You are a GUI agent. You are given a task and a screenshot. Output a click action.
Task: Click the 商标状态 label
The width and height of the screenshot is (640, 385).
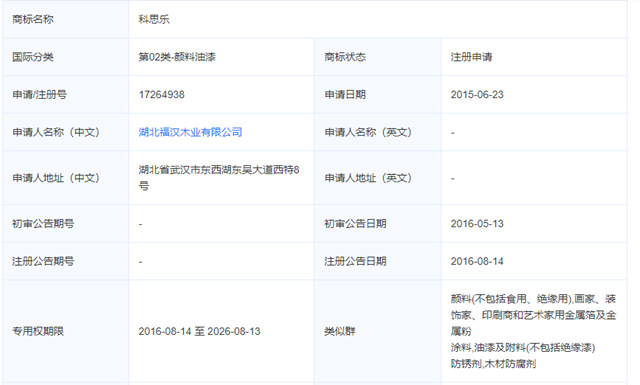[345, 57]
